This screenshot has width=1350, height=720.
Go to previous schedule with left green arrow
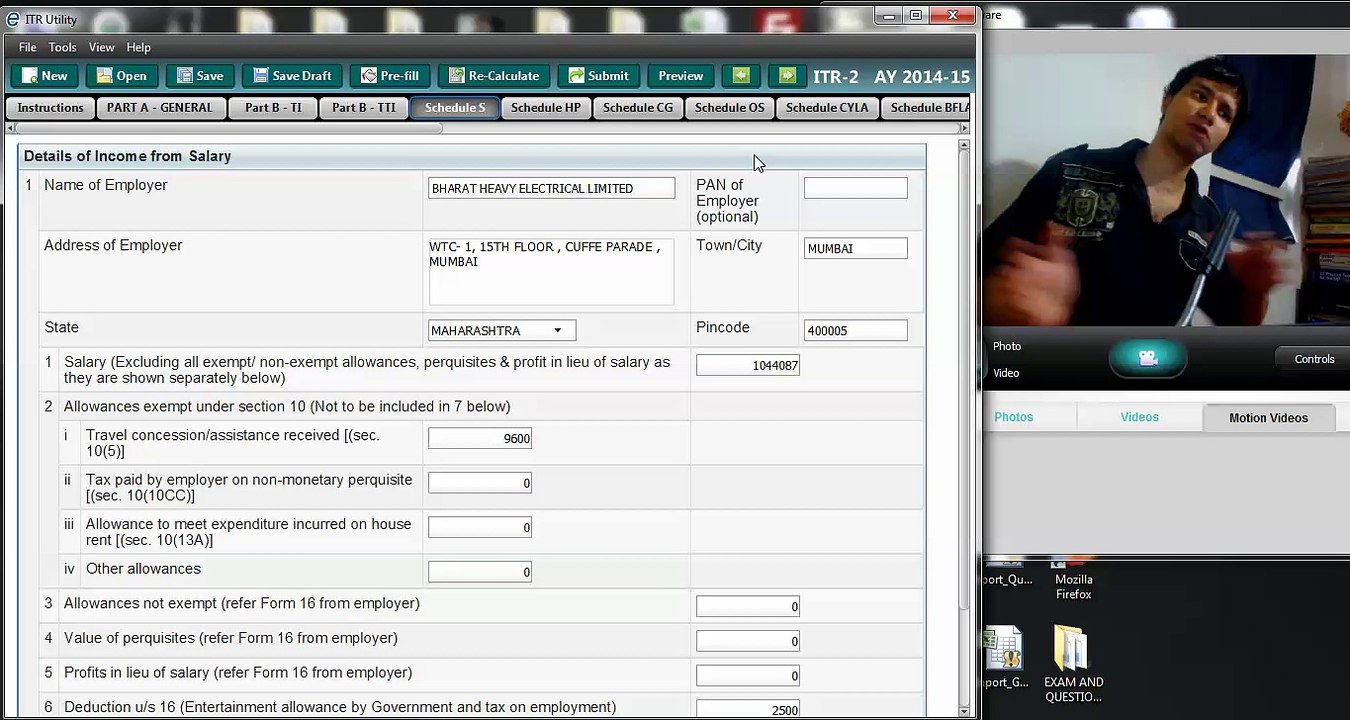(741, 76)
